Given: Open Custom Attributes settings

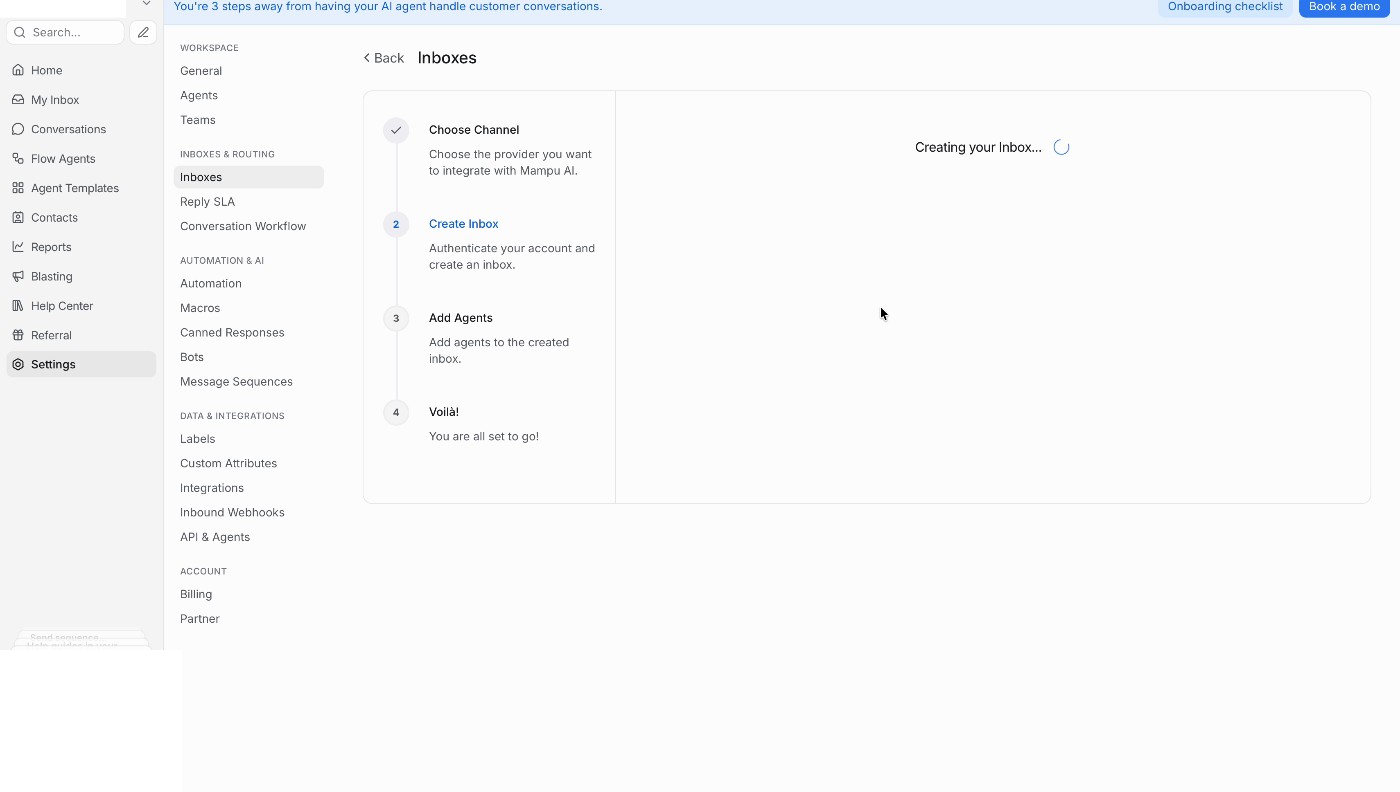Looking at the screenshot, I should [229, 463].
